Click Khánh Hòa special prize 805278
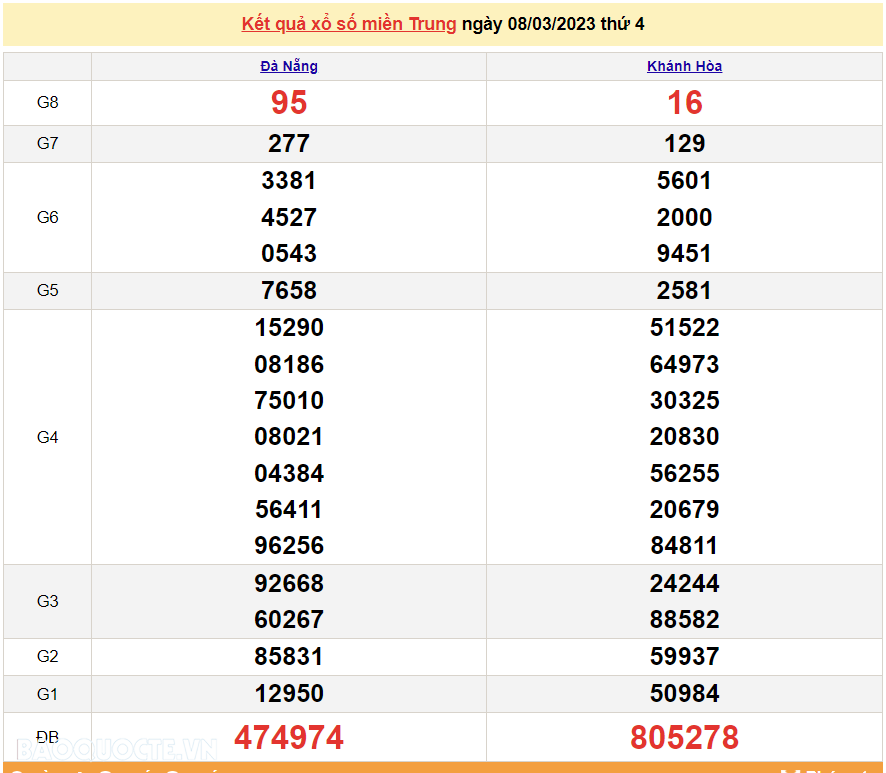Image resolution: width=886 pixels, height=773 pixels. 685,738
